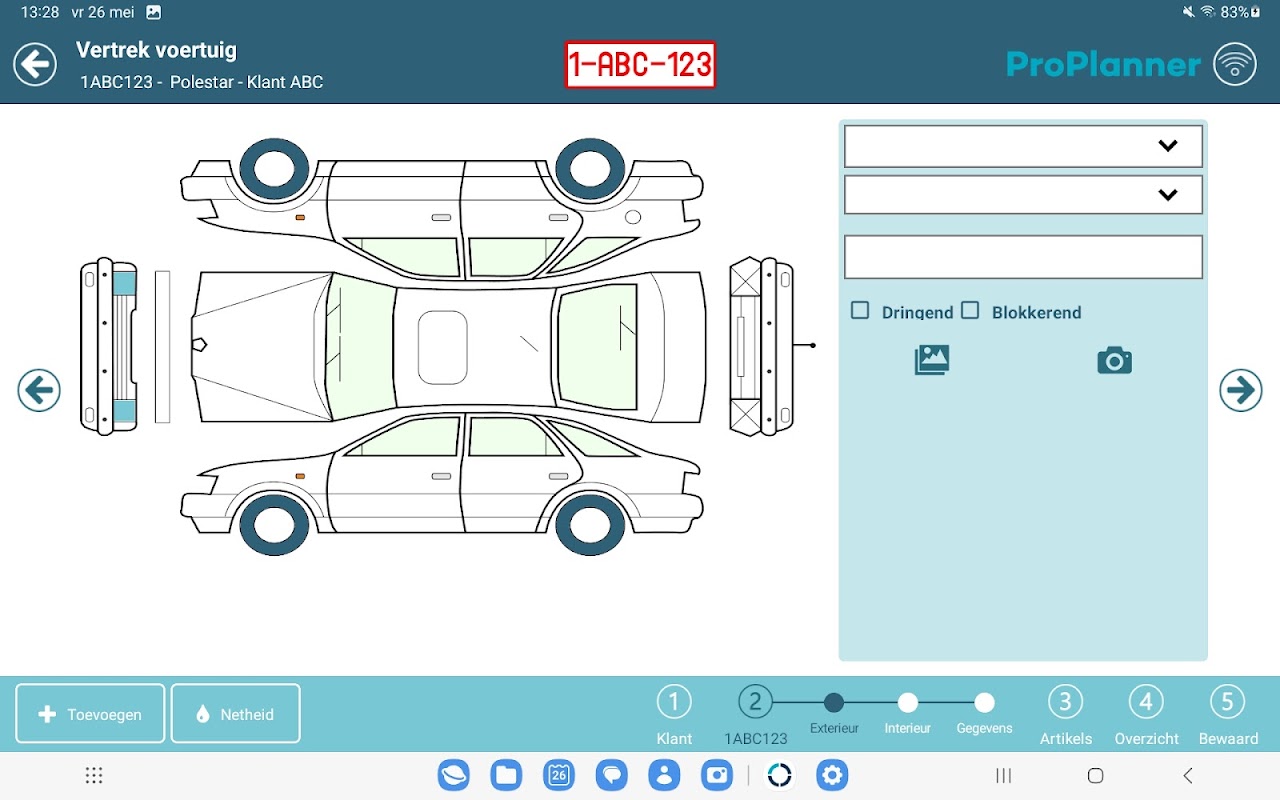Open the settings gear in the taskbar

pos(832,775)
